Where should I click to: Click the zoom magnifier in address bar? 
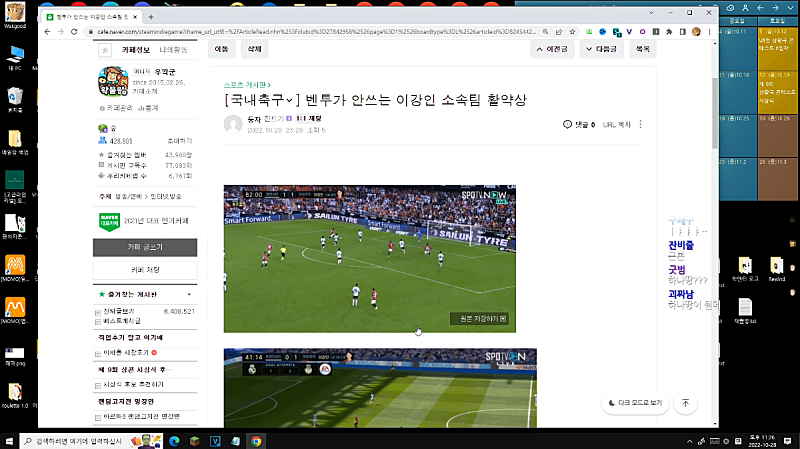click(545, 32)
